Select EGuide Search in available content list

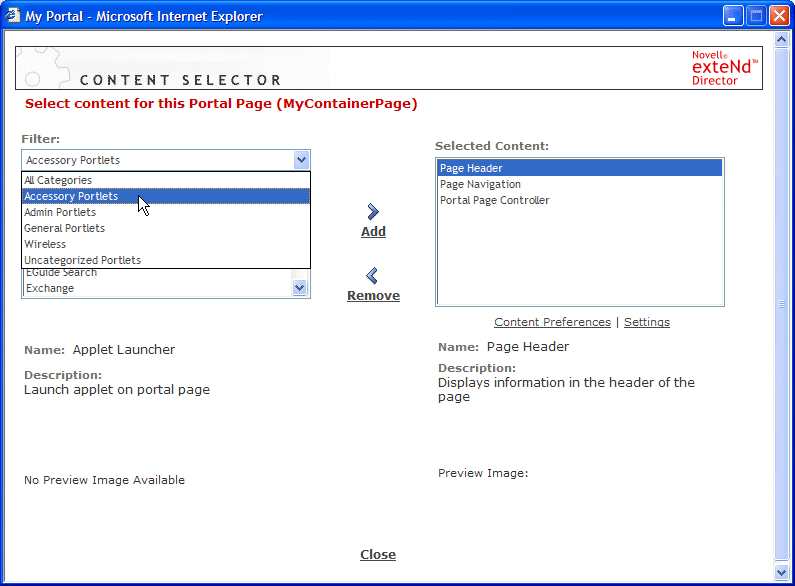tap(158, 274)
